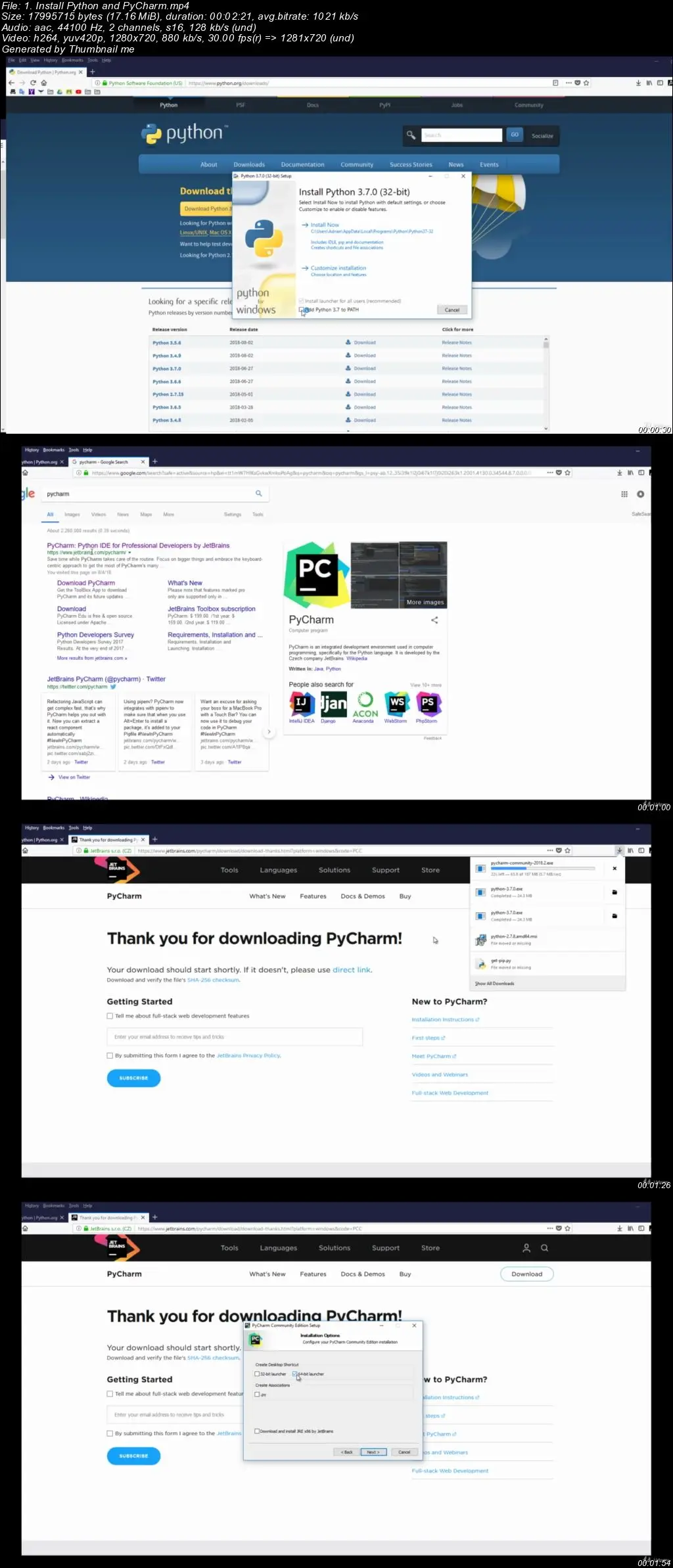Open the More dropdown in Google search tabs
673x1568 pixels.
[169, 515]
